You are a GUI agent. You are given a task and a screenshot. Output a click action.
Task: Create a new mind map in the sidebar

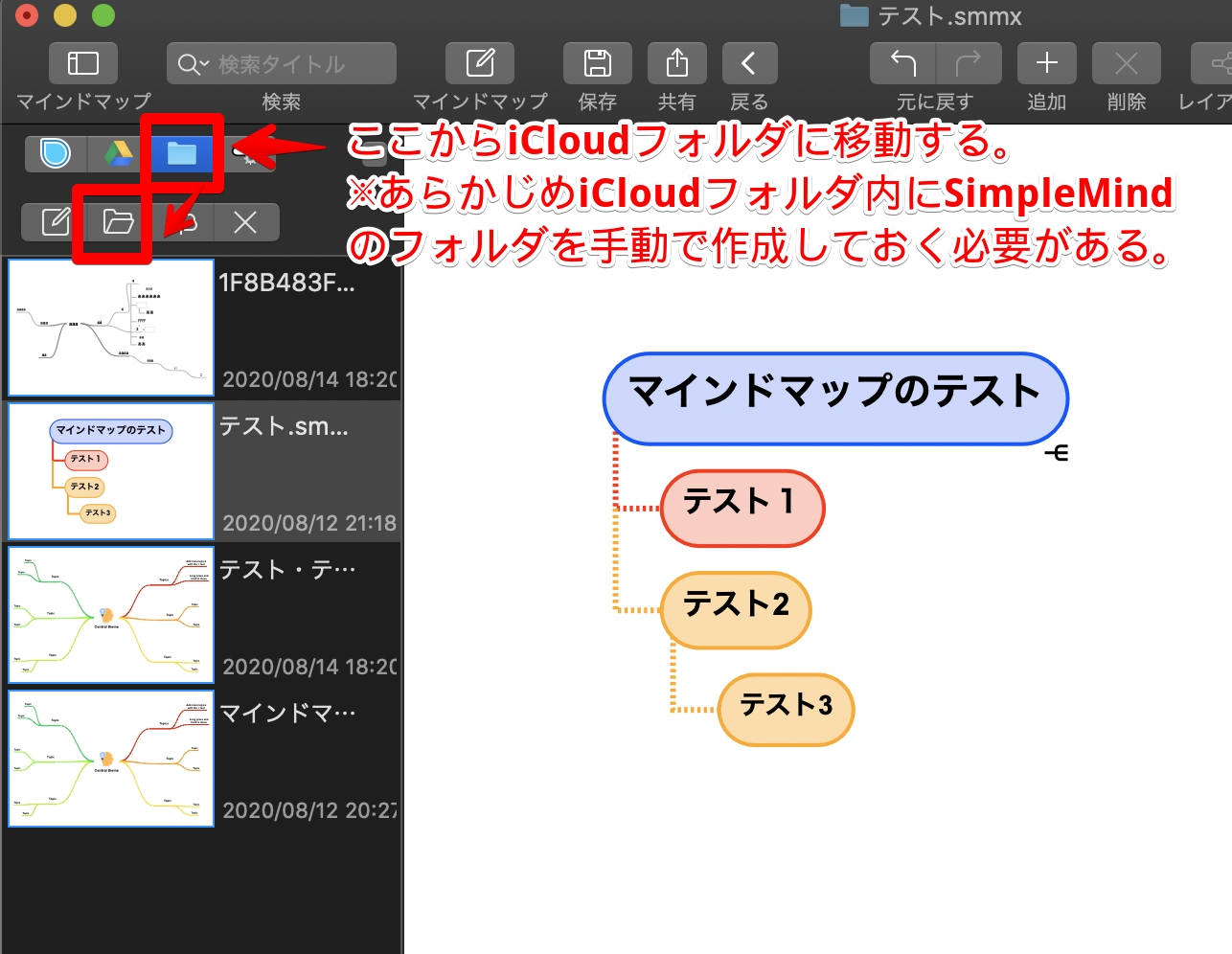(56, 222)
